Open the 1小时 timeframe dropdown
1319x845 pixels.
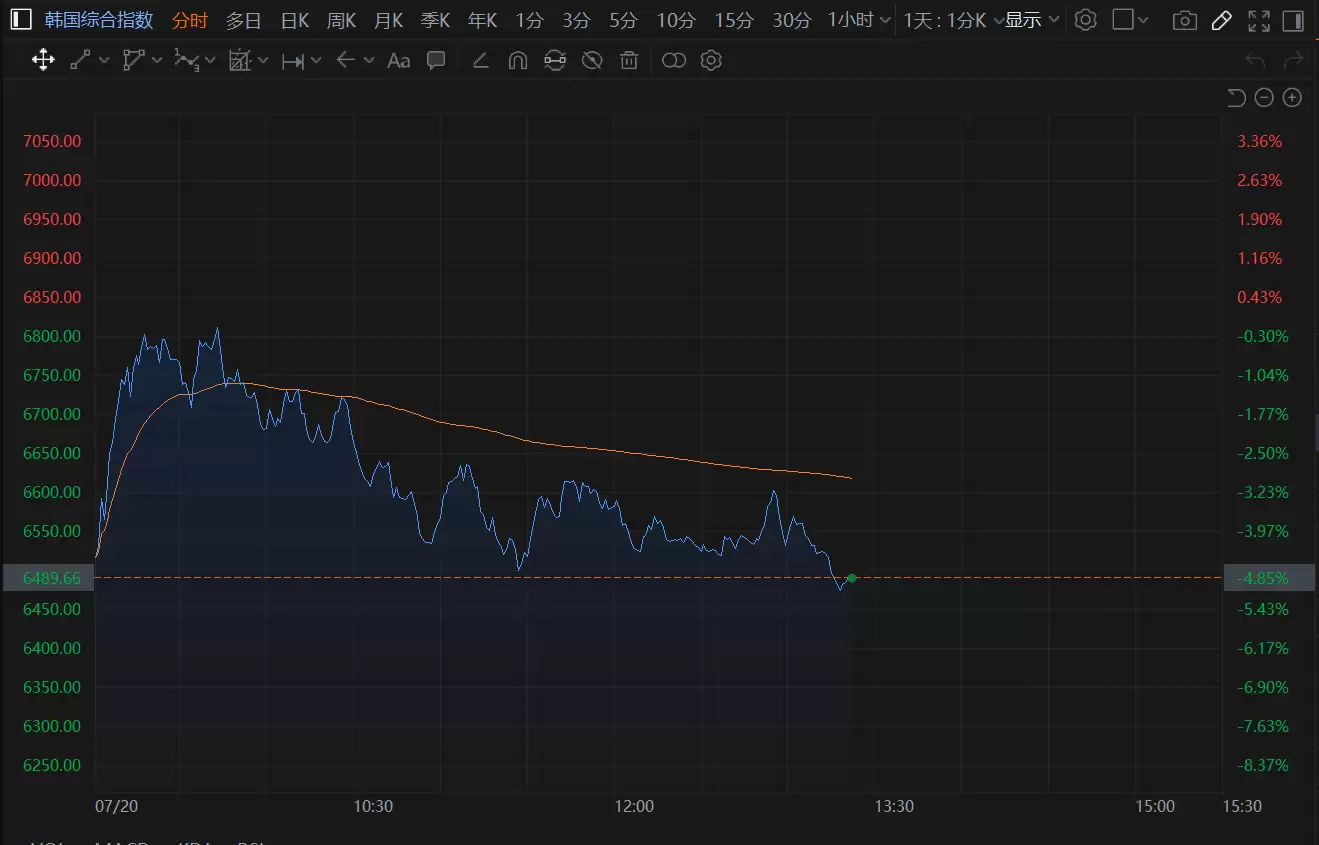pyautogui.click(x=859, y=20)
